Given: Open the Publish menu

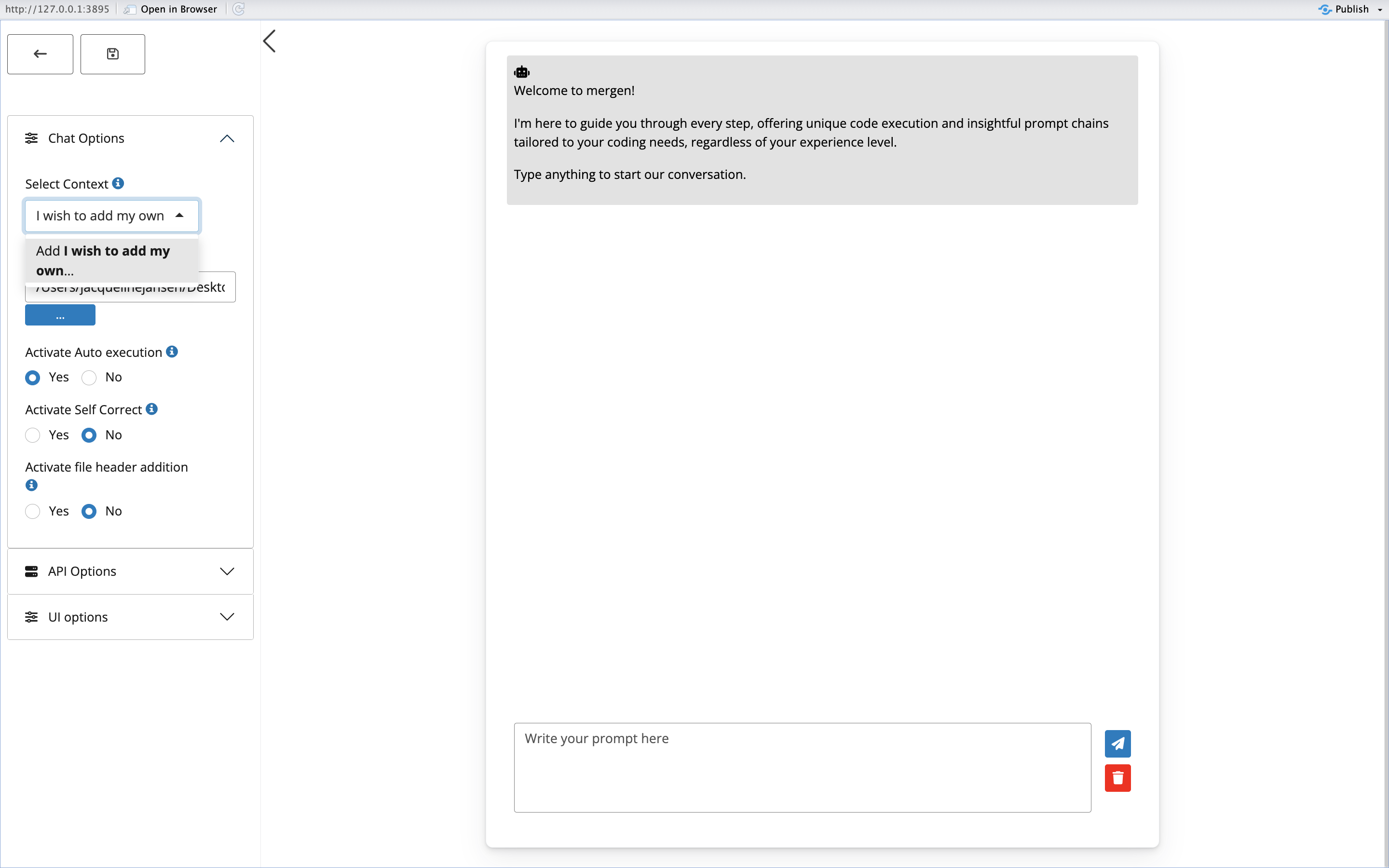Looking at the screenshot, I should pos(1380,9).
